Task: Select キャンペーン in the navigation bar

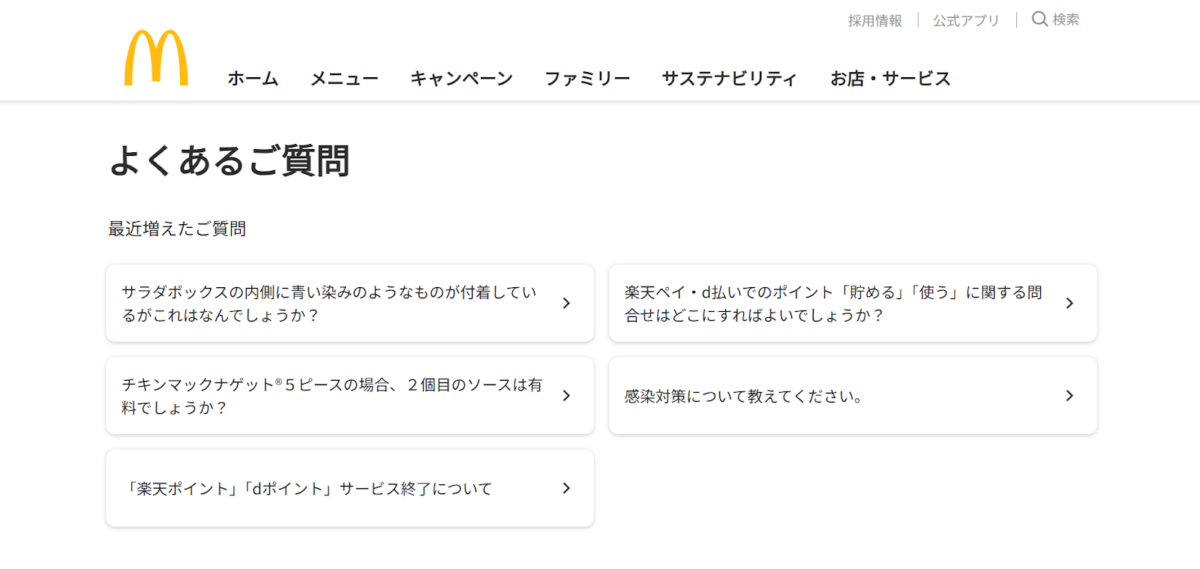Action: (x=461, y=79)
